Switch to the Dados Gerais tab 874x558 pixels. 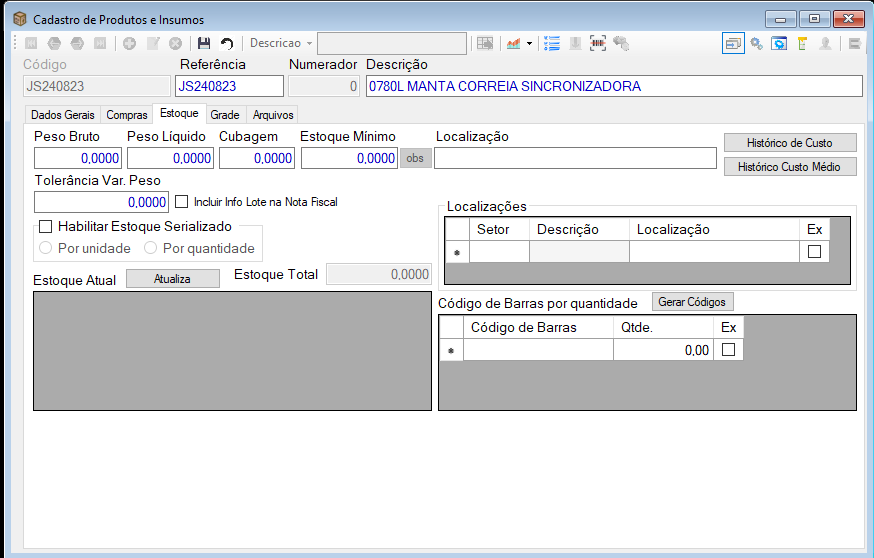click(x=62, y=115)
